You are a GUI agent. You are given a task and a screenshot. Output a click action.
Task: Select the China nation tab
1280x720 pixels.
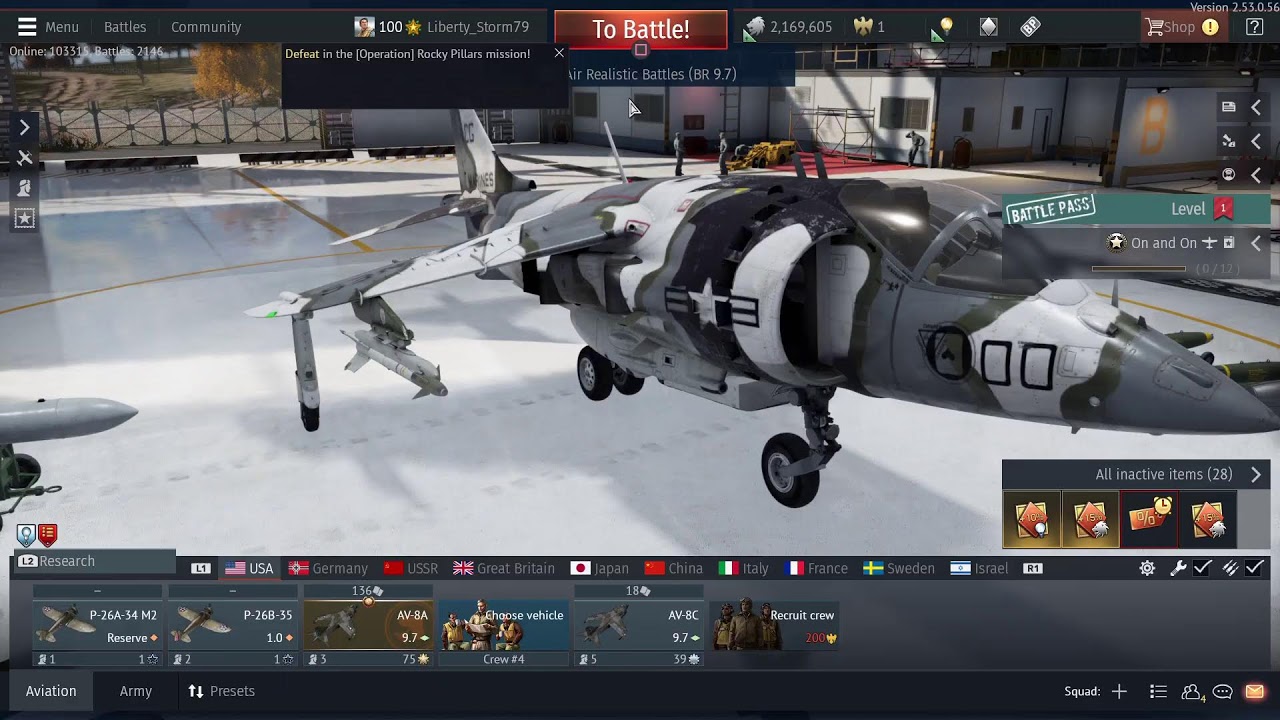pyautogui.click(x=674, y=568)
